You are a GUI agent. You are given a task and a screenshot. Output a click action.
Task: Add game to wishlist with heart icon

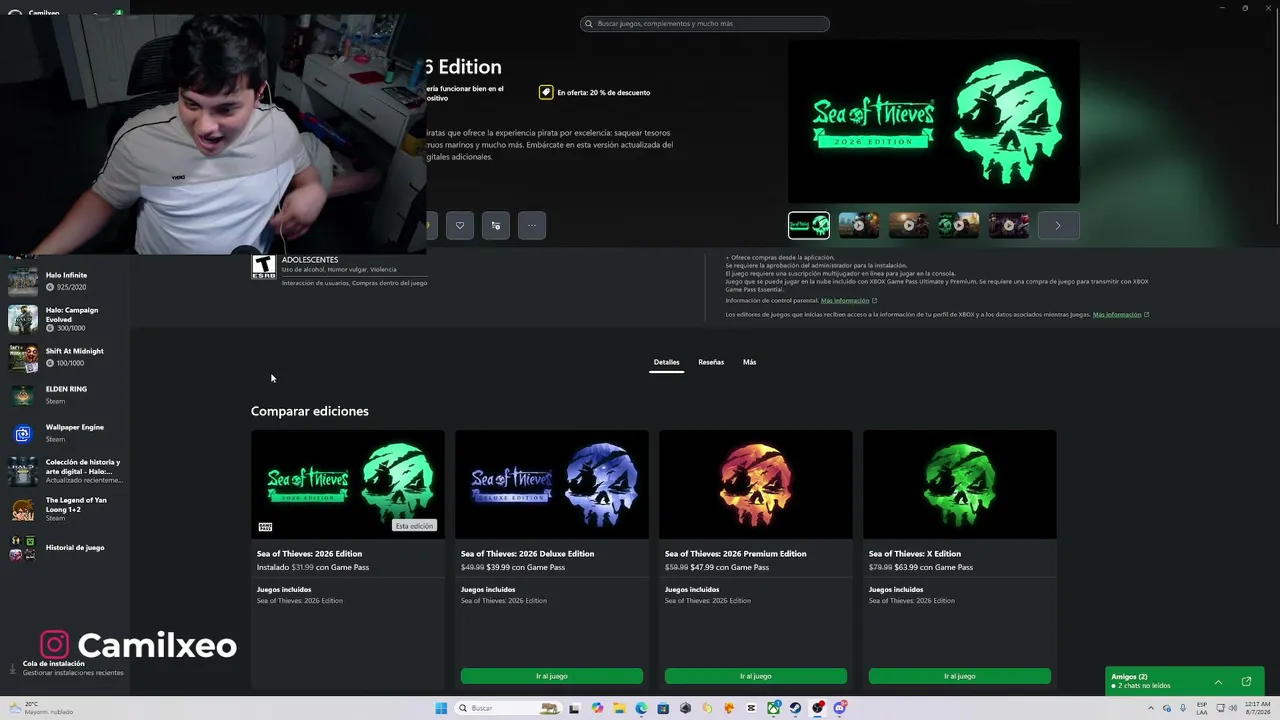(460, 225)
